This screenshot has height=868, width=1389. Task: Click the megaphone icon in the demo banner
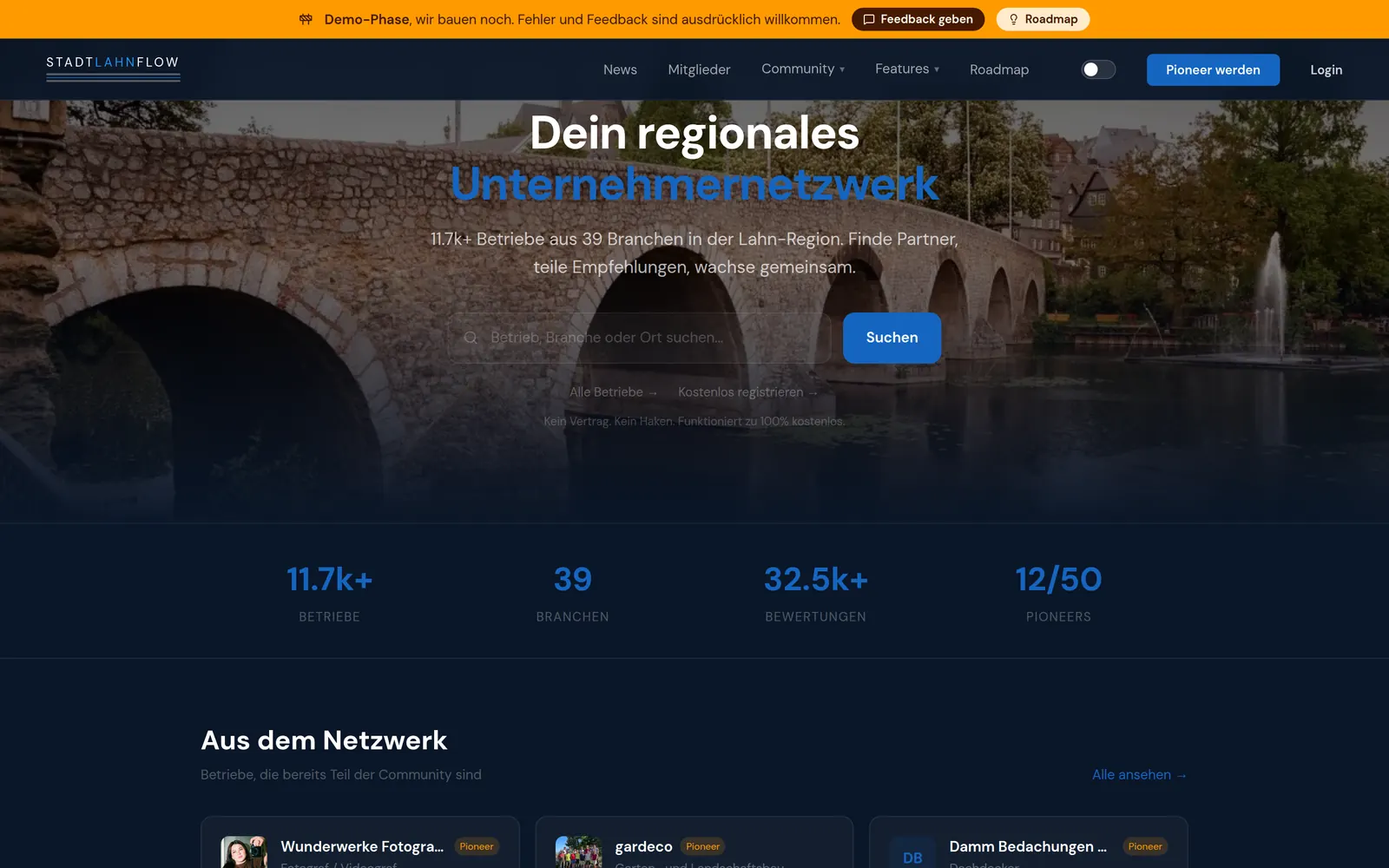(306, 19)
